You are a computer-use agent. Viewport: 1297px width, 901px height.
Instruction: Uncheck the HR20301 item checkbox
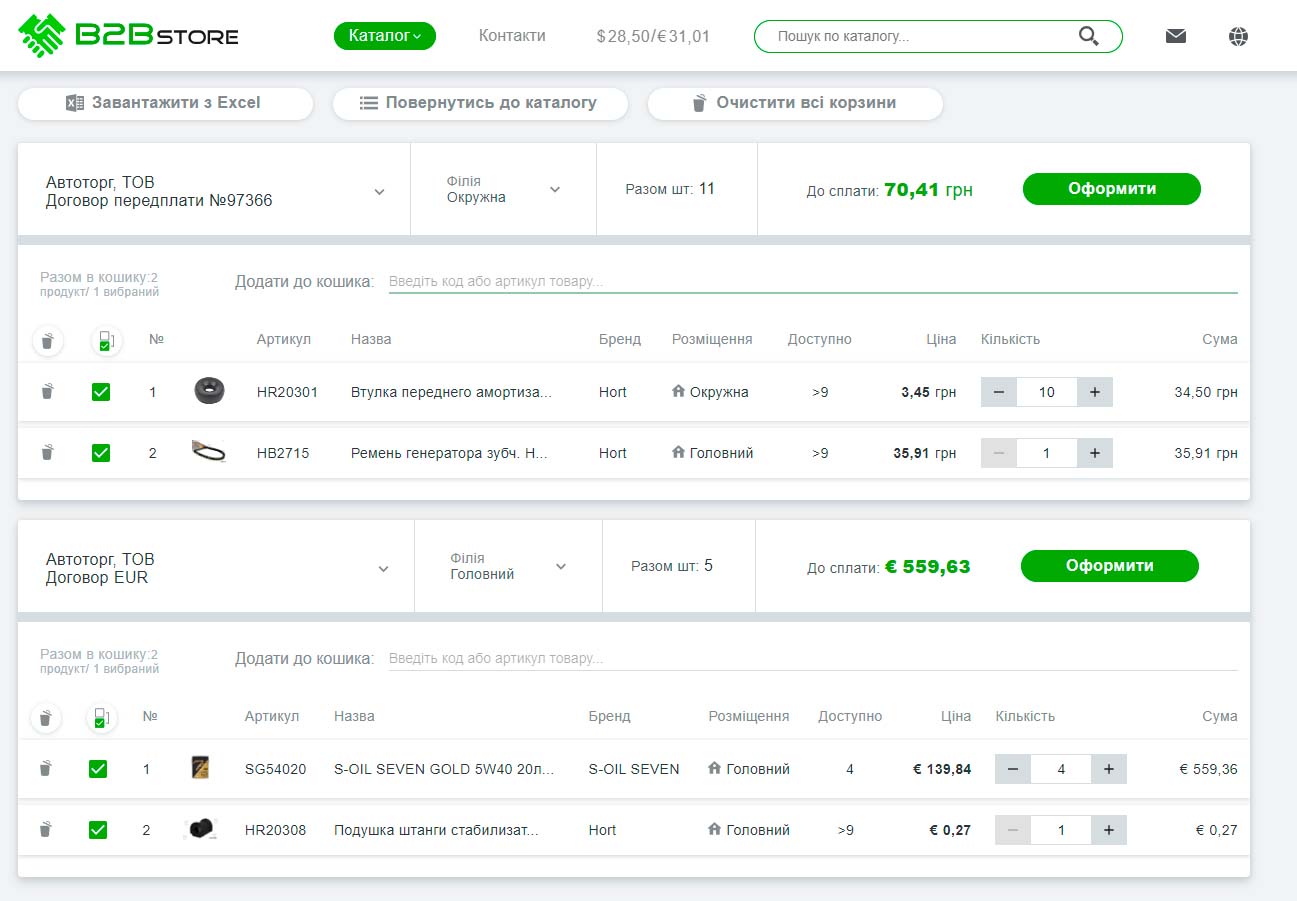101,392
